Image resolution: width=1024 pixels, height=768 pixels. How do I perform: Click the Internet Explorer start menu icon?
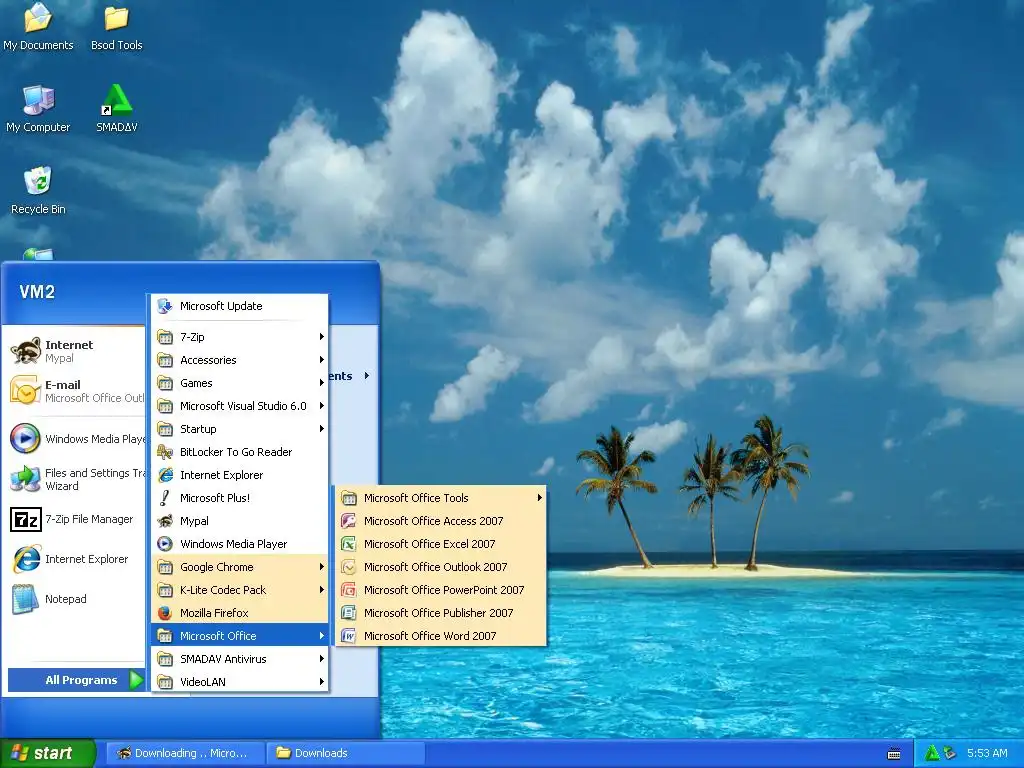[25, 559]
